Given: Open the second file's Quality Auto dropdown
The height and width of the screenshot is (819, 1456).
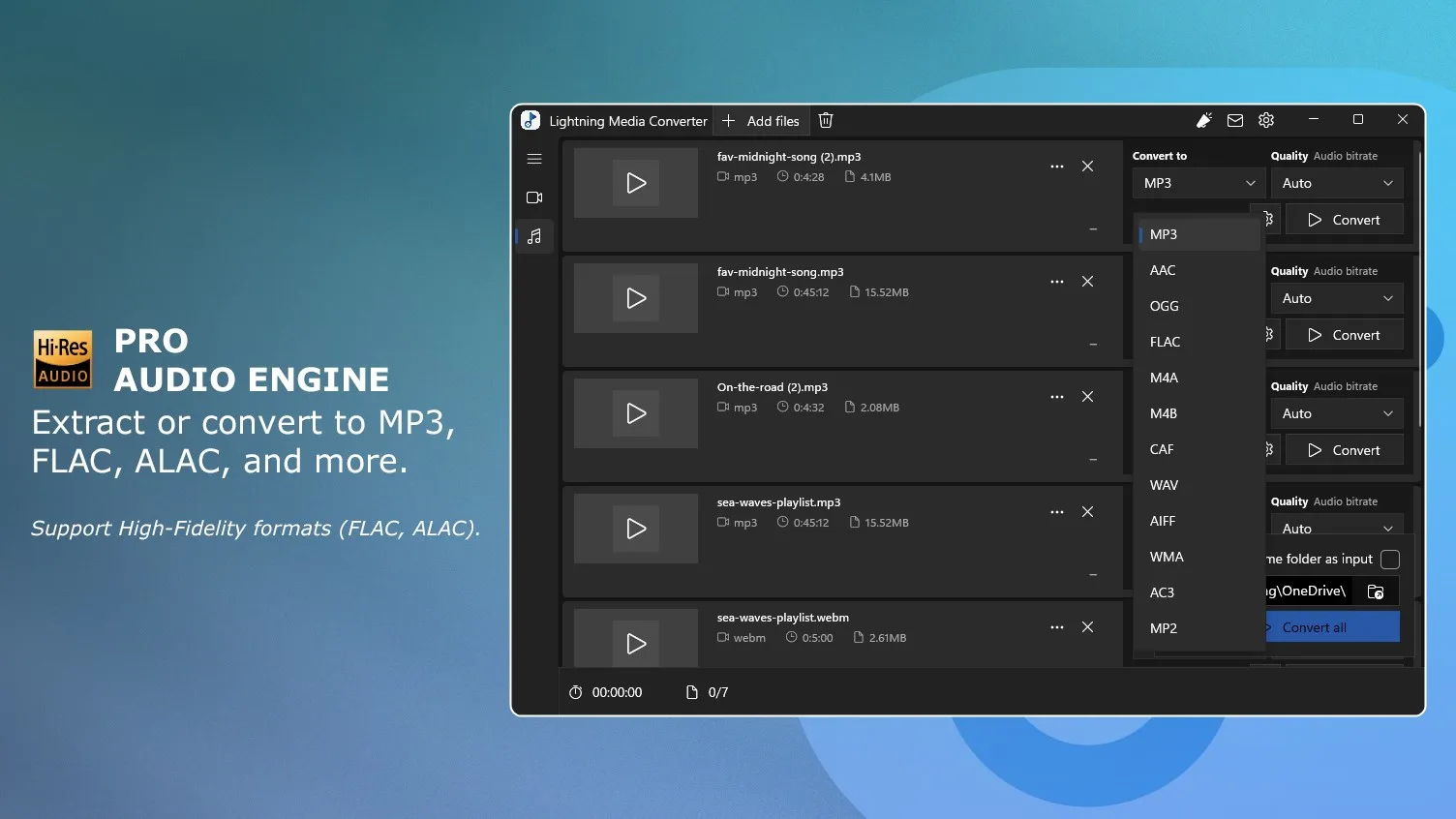Looking at the screenshot, I should pos(1337,298).
